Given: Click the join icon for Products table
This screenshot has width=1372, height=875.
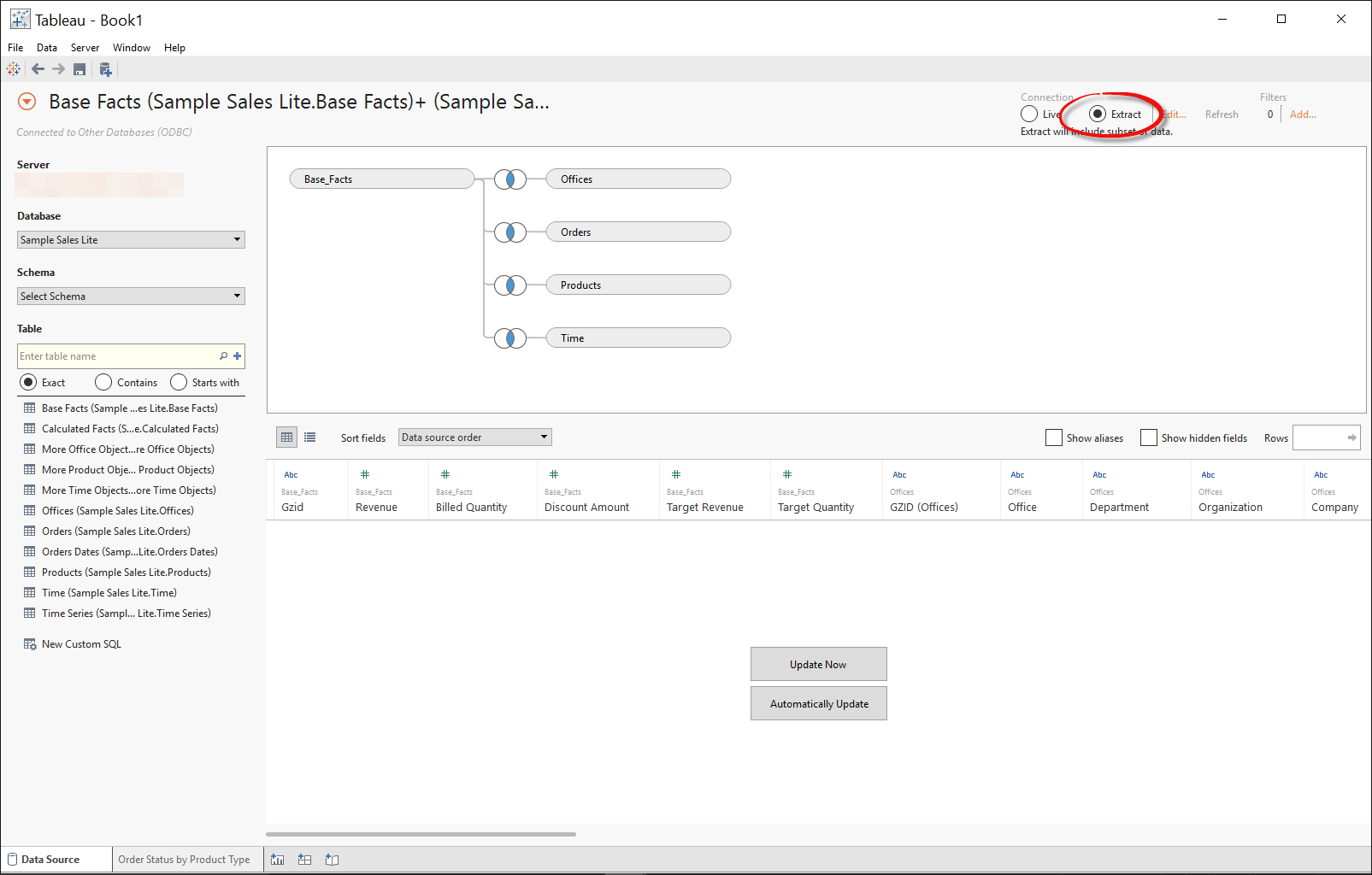Looking at the screenshot, I should 510,285.
